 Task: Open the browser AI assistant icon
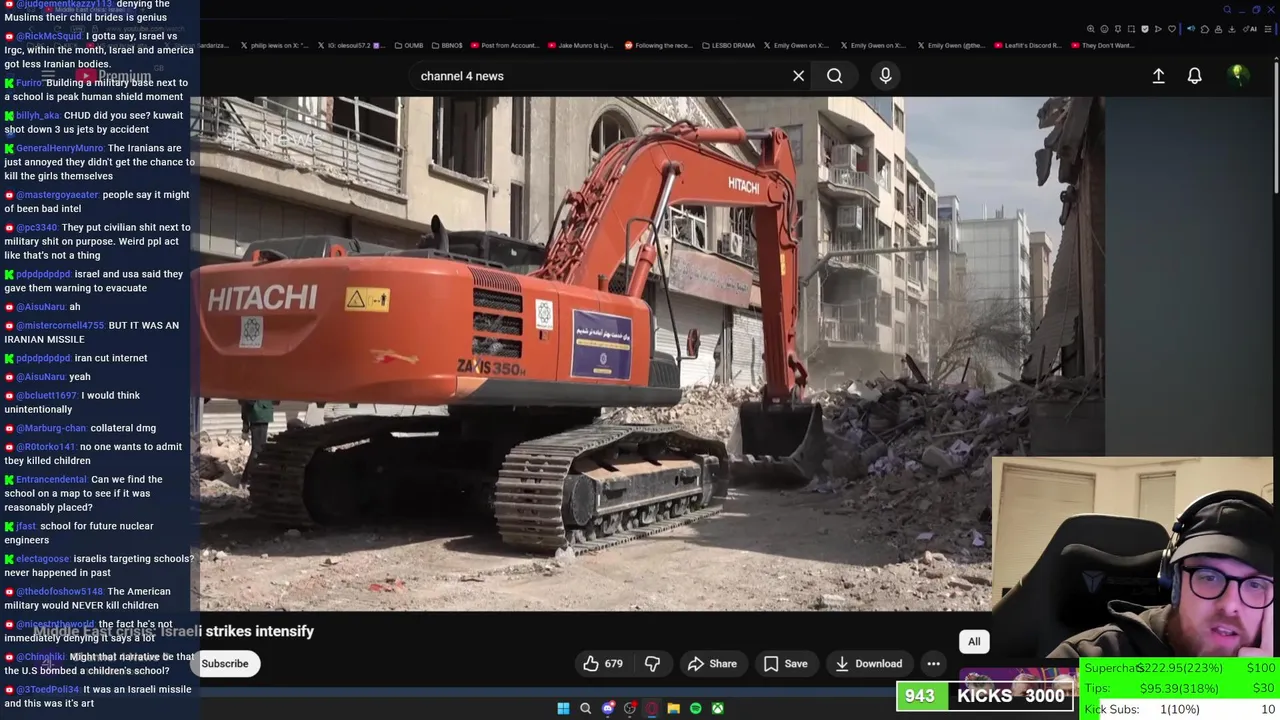click(1249, 29)
